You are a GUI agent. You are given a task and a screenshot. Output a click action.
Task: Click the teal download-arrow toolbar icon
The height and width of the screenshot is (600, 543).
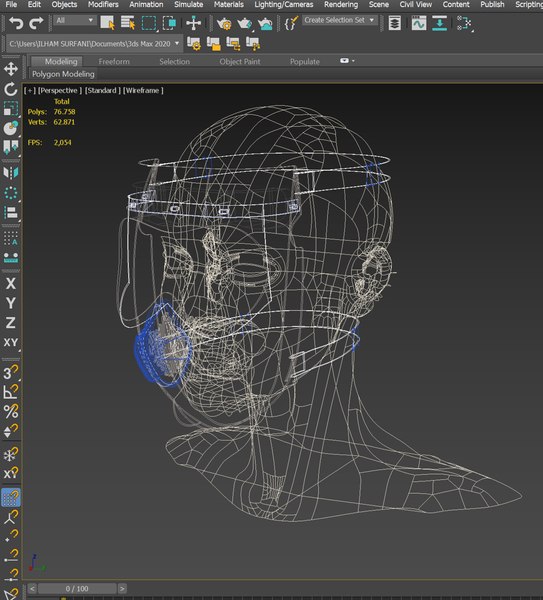(x=439, y=23)
